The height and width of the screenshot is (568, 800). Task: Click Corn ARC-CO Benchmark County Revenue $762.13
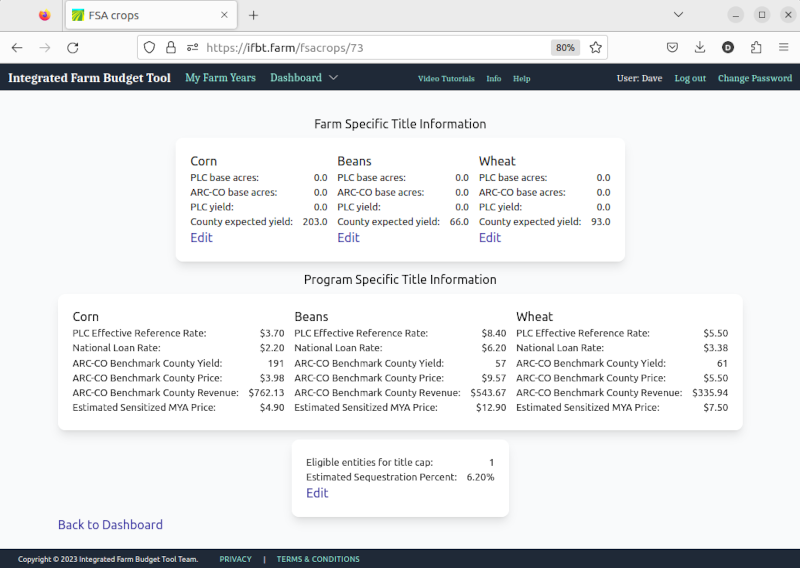(x=266, y=393)
